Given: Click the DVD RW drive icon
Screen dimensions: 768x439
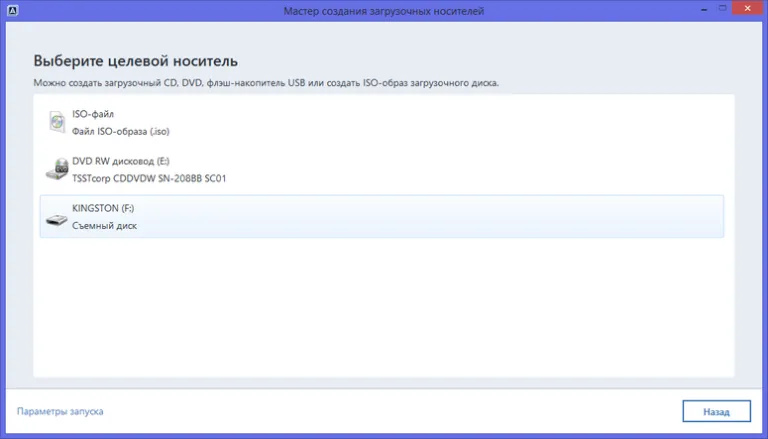Looking at the screenshot, I should (57, 169).
